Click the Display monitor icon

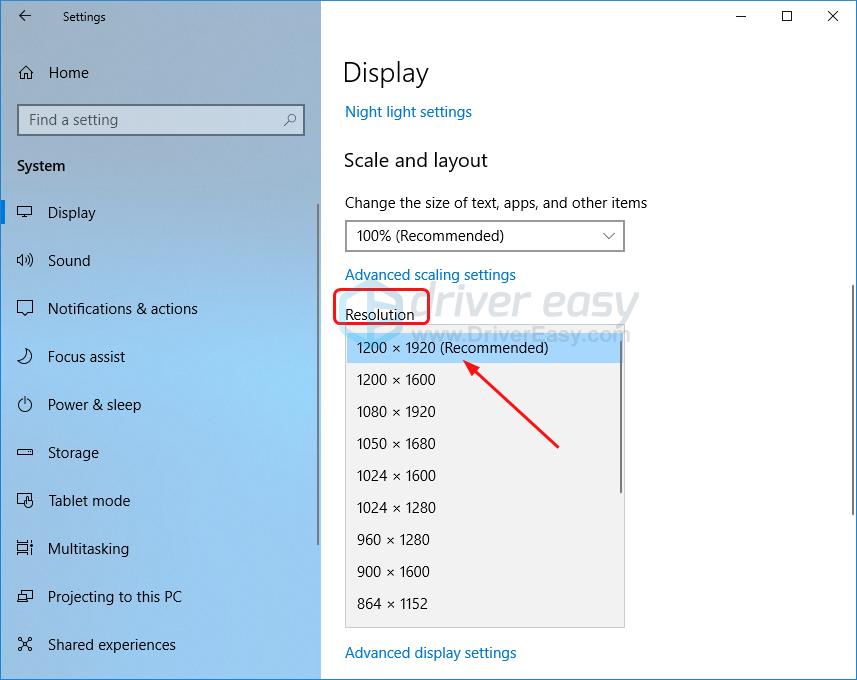coord(26,213)
